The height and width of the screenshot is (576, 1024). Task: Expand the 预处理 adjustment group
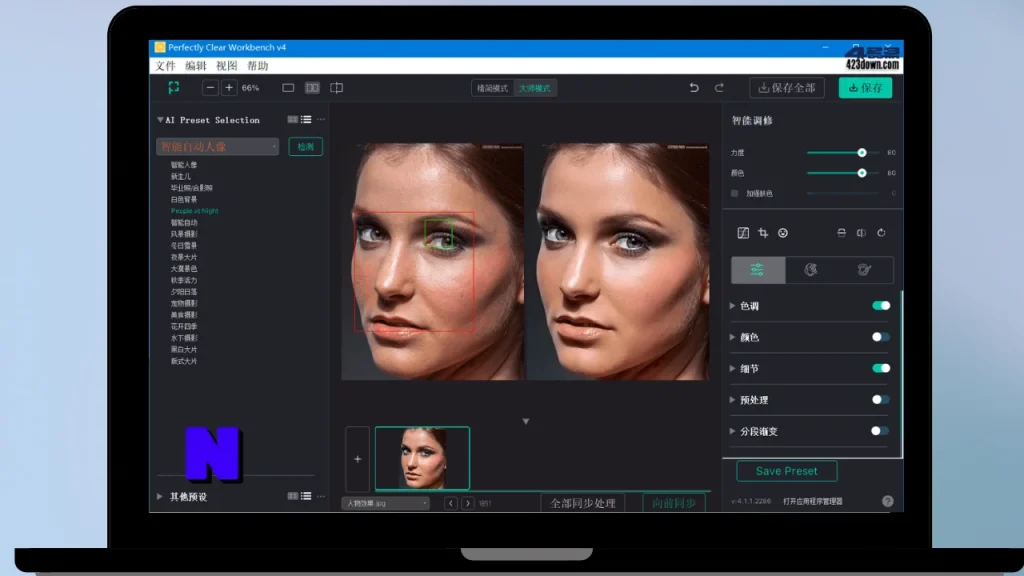coord(732,400)
